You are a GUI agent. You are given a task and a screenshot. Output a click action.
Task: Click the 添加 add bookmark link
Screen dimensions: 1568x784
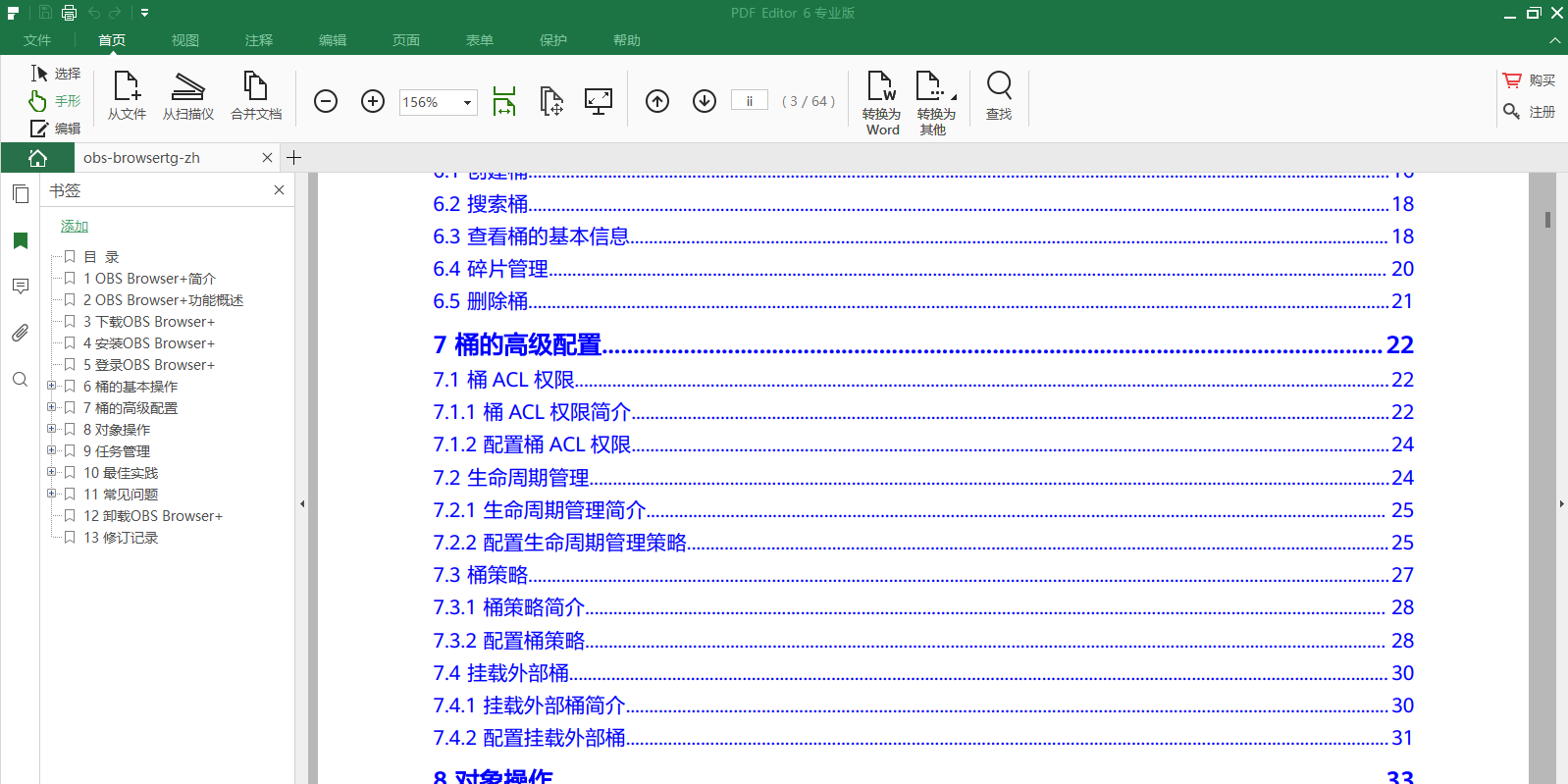pyautogui.click(x=75, y=226)
